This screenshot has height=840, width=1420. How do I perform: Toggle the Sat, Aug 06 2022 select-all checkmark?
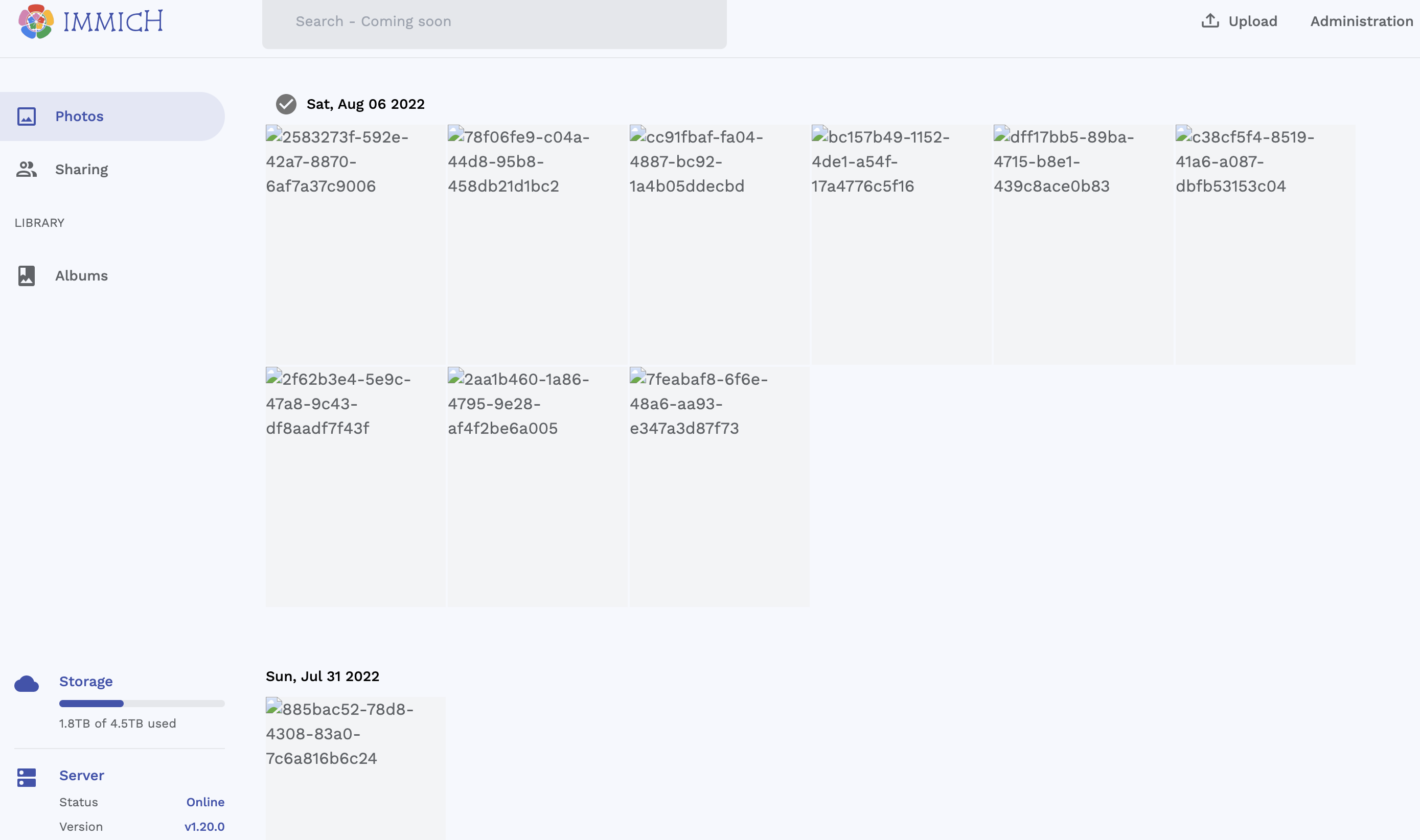point(286,104)
